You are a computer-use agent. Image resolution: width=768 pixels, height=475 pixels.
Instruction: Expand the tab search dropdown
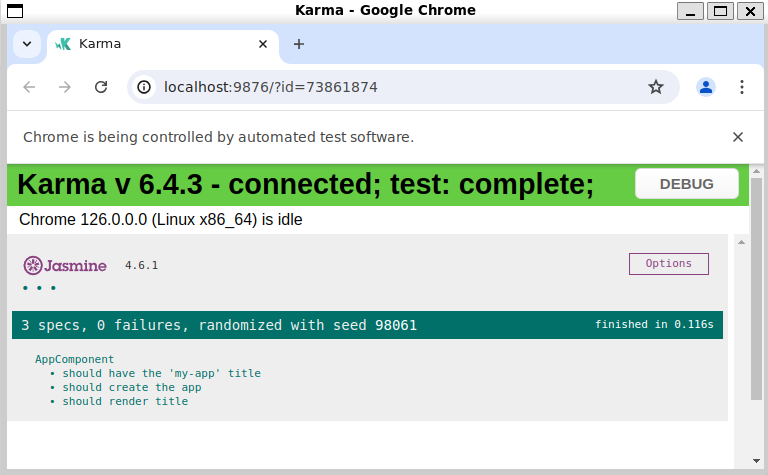tap(27, 44)
